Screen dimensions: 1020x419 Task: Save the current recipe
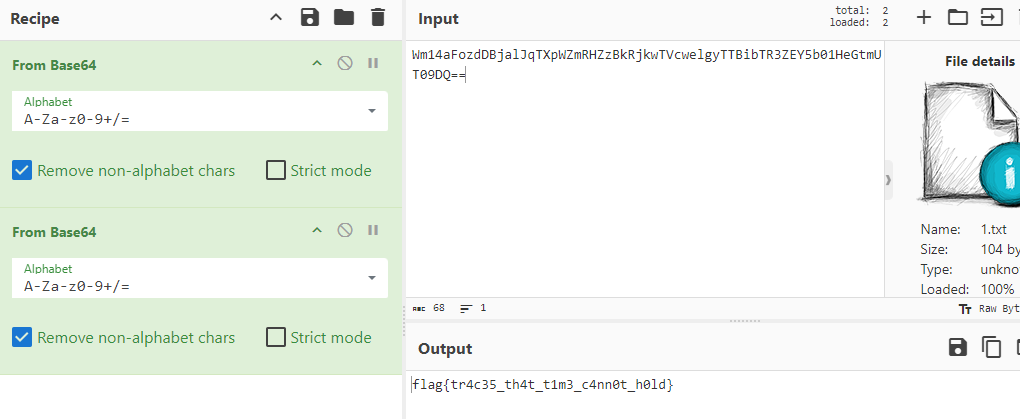click(x=310, y=17)
